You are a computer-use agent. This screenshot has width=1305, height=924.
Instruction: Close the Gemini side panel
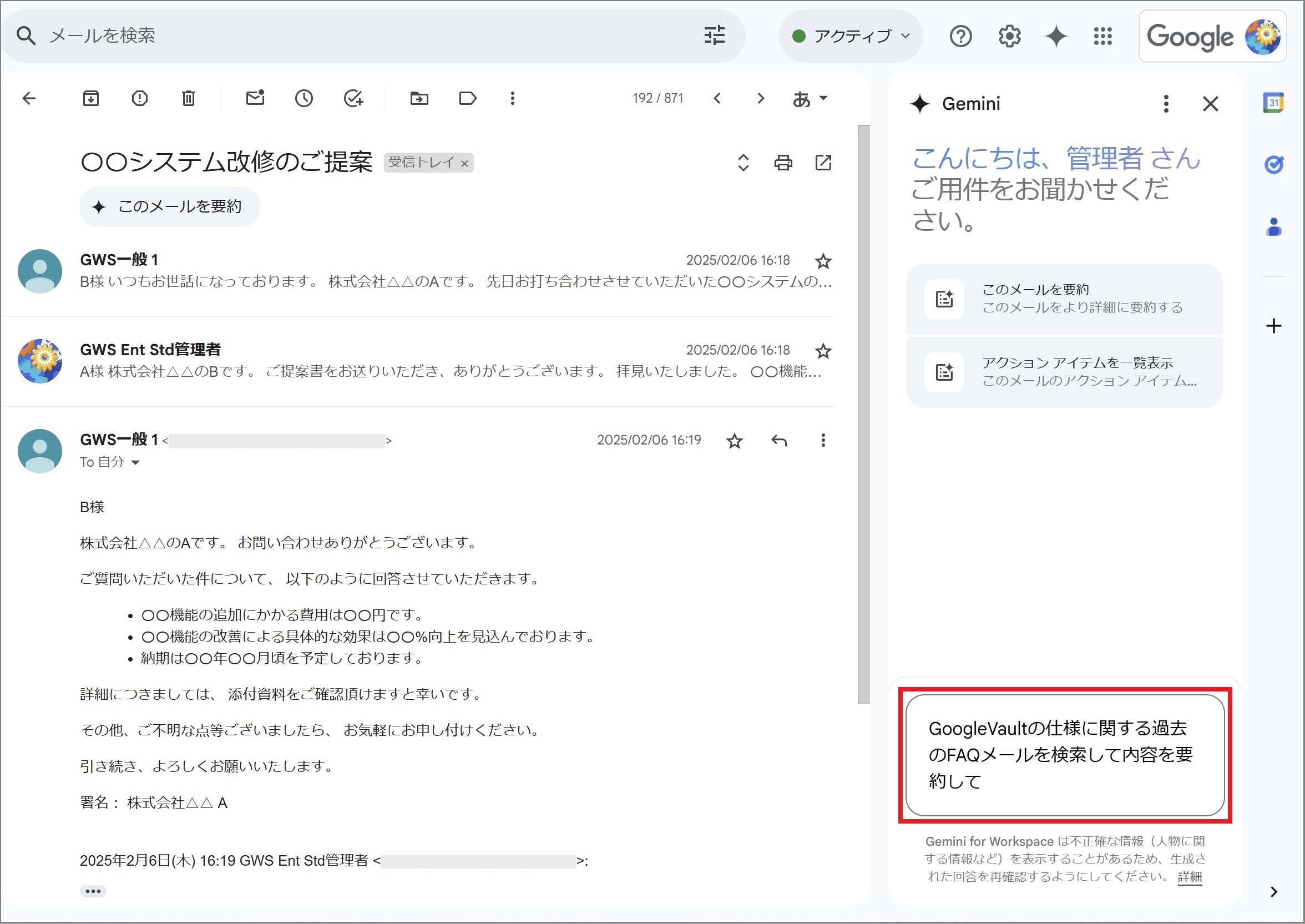click(x=1211, y=104)
